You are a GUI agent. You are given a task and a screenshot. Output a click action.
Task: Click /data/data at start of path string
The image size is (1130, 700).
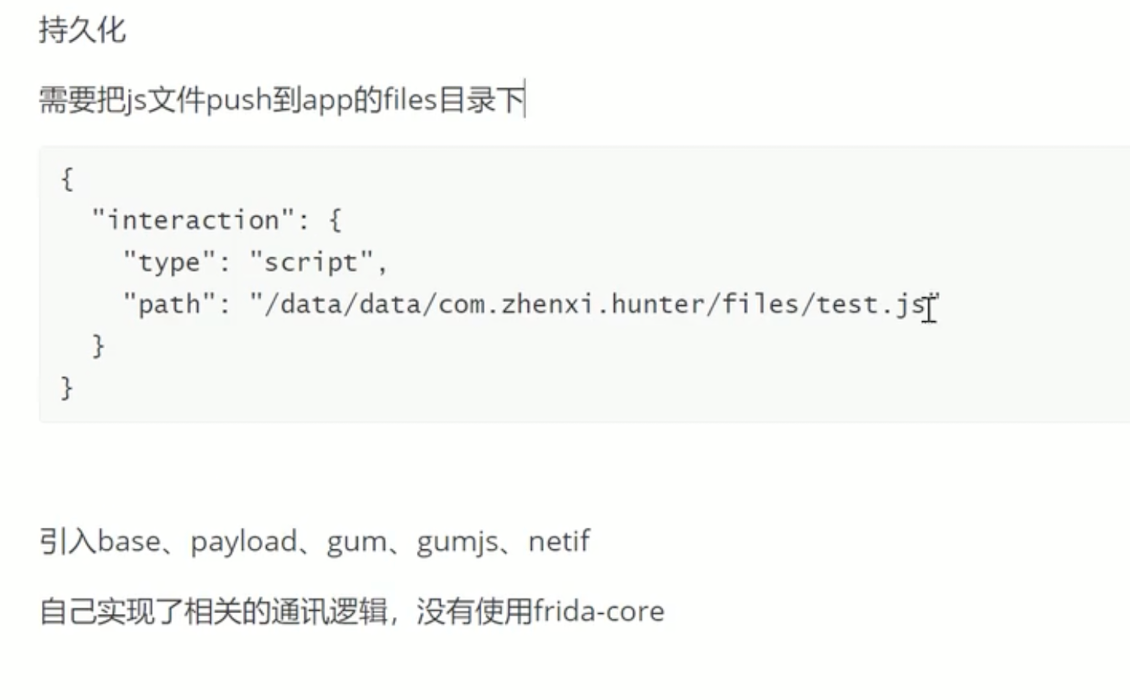[x=343, y=304]
